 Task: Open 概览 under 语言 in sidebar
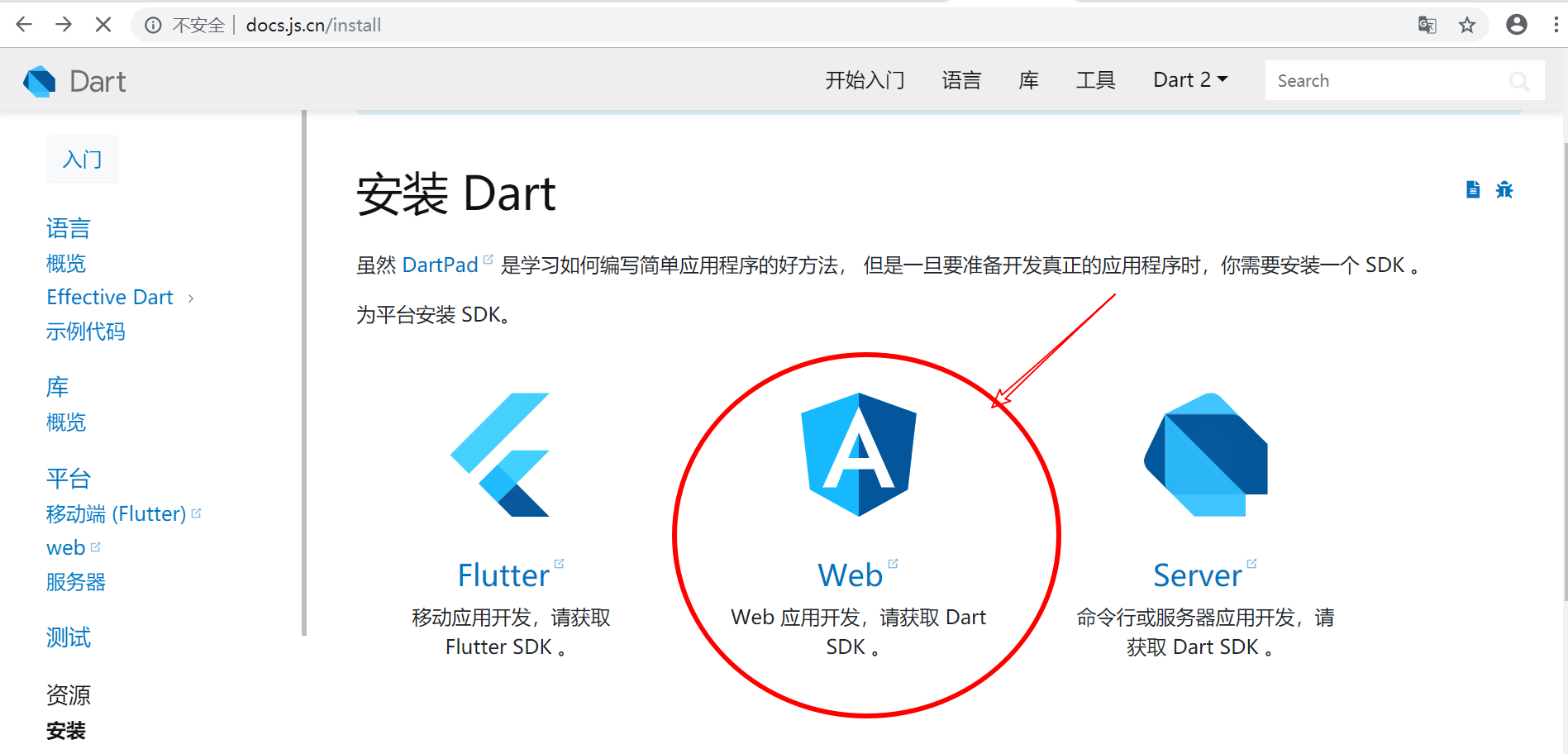(66, 264)
